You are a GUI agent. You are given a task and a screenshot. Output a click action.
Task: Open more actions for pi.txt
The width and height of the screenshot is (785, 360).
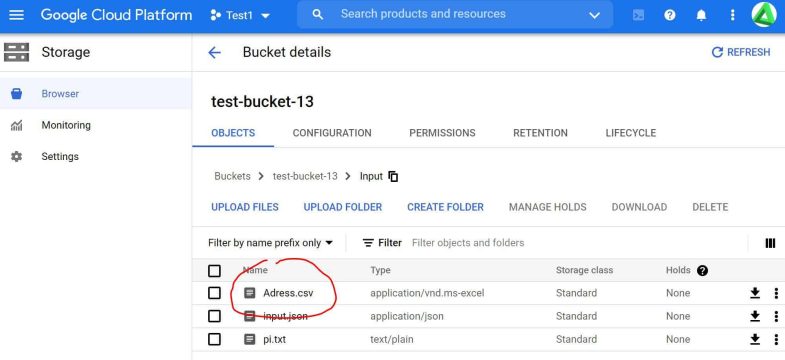coord(776,339)
